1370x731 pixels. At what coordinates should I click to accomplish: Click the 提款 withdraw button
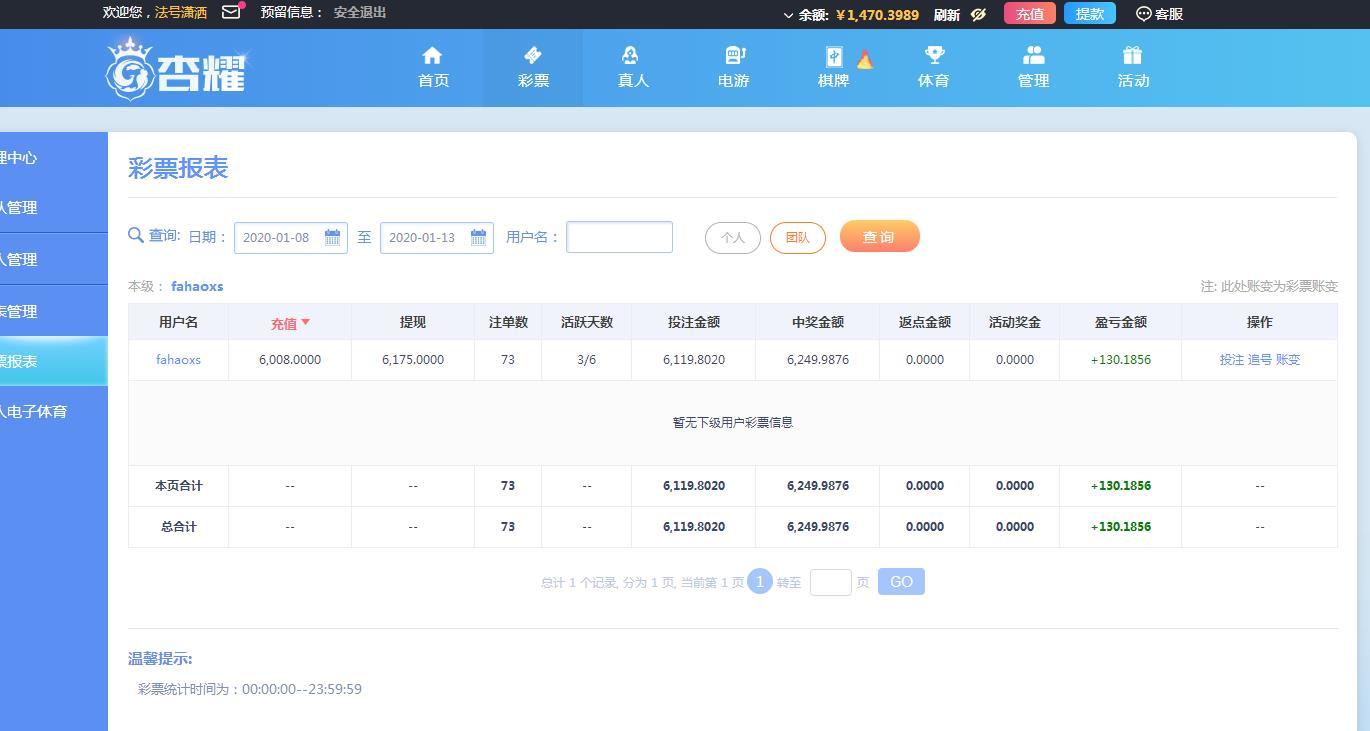(x=1090, y=14)
